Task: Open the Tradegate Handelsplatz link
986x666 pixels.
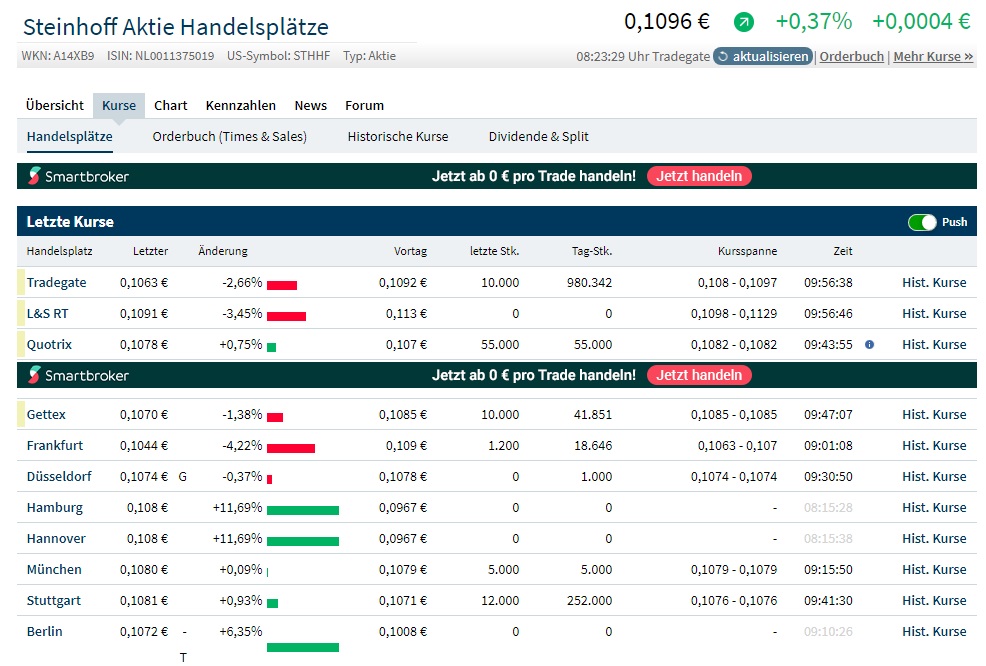Action: point(57,283)
